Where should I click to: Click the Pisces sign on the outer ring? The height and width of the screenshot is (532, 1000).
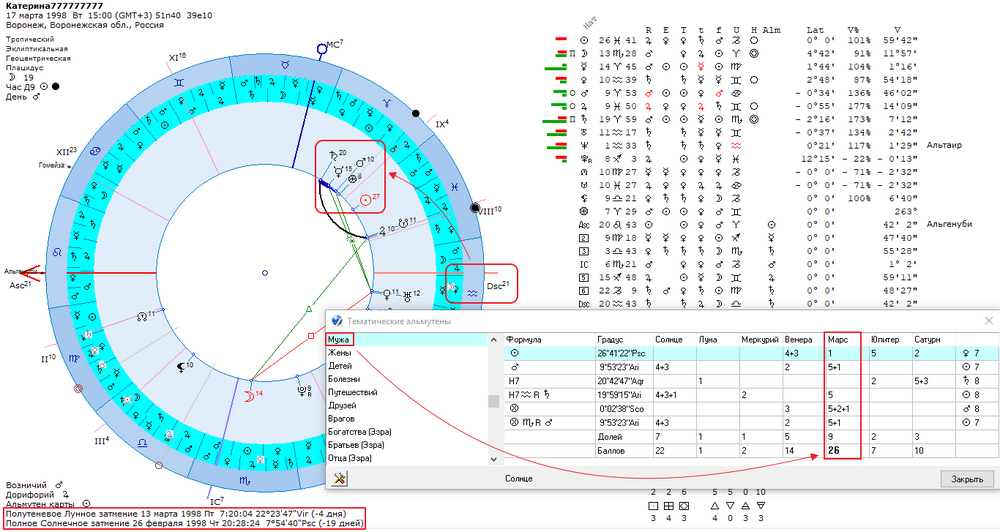(453, 187)
